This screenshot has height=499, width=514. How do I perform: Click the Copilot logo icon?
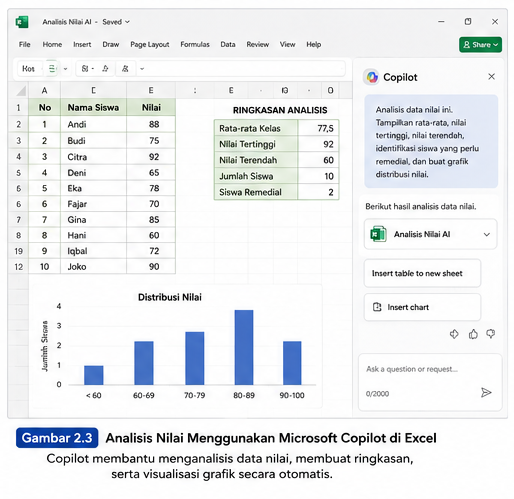372,77
